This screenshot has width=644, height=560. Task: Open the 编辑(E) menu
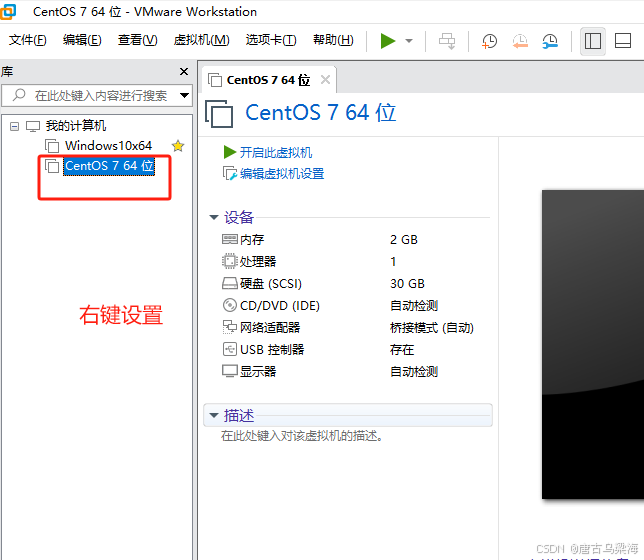[x=82, y=40]
